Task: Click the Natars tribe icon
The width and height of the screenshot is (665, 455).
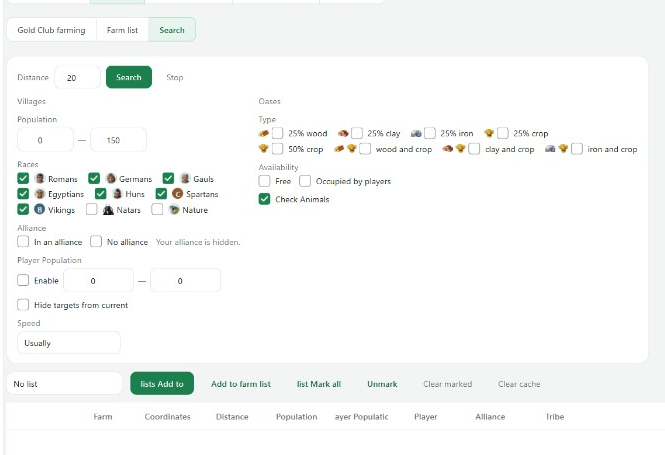Action: tap(108, 209)
